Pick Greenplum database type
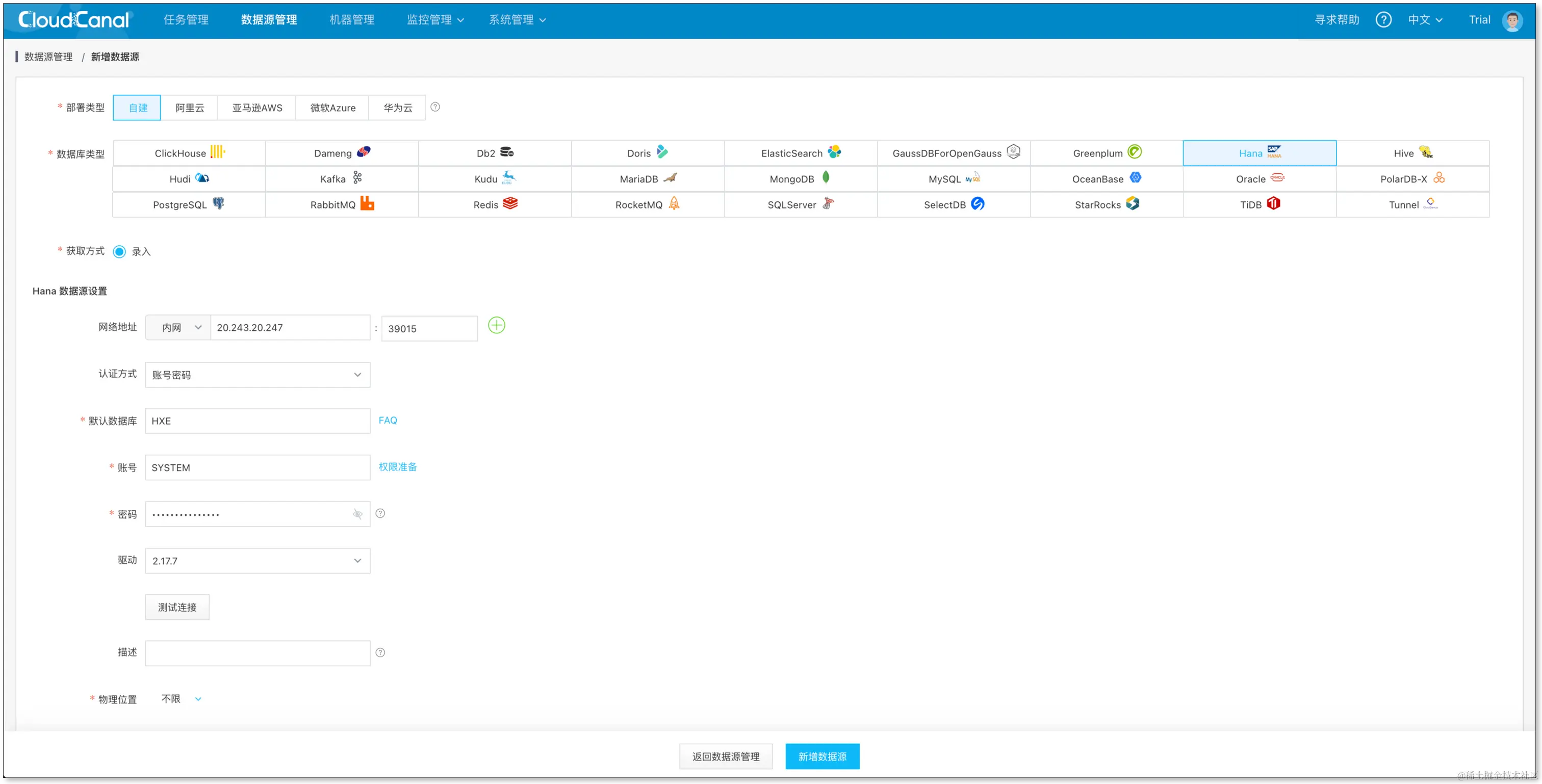Image resolution: width=1542 pixels, height=784 pixels. (1107, 153)
